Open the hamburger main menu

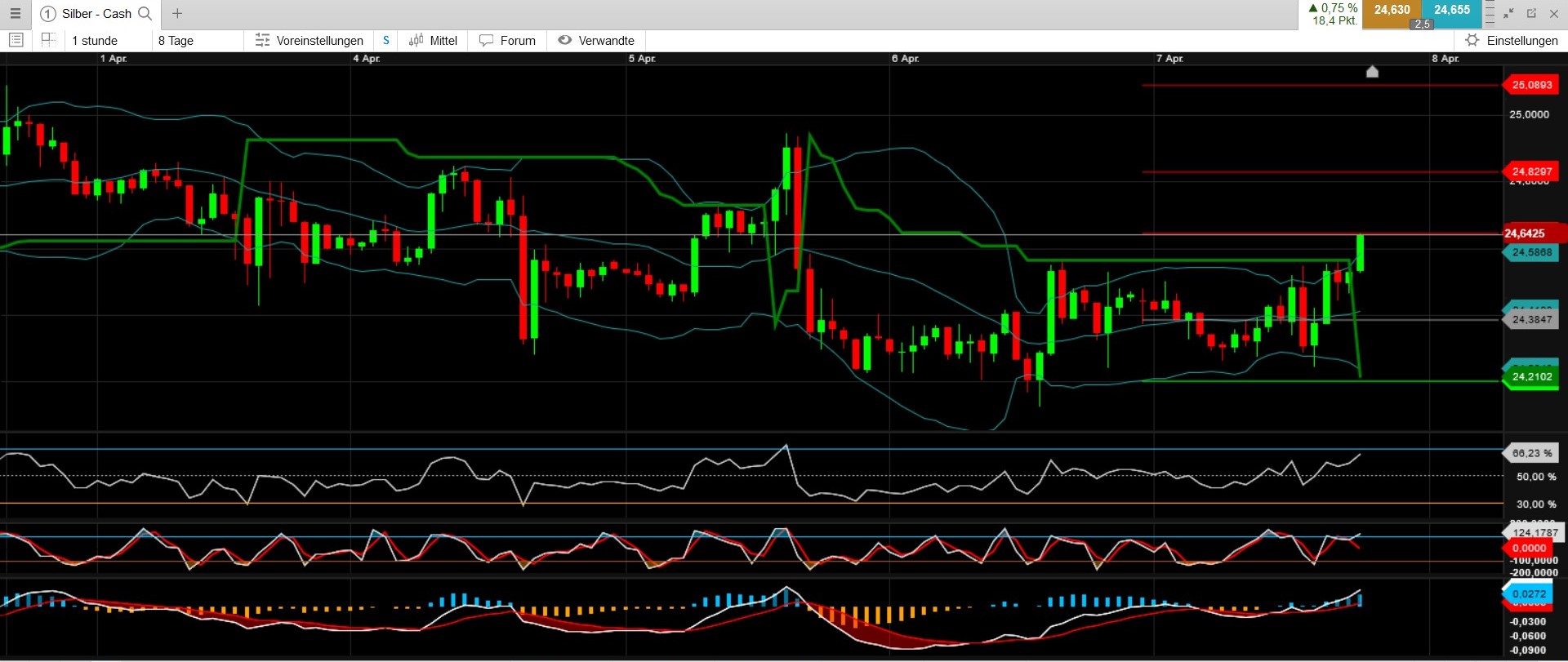pos(15,14)
